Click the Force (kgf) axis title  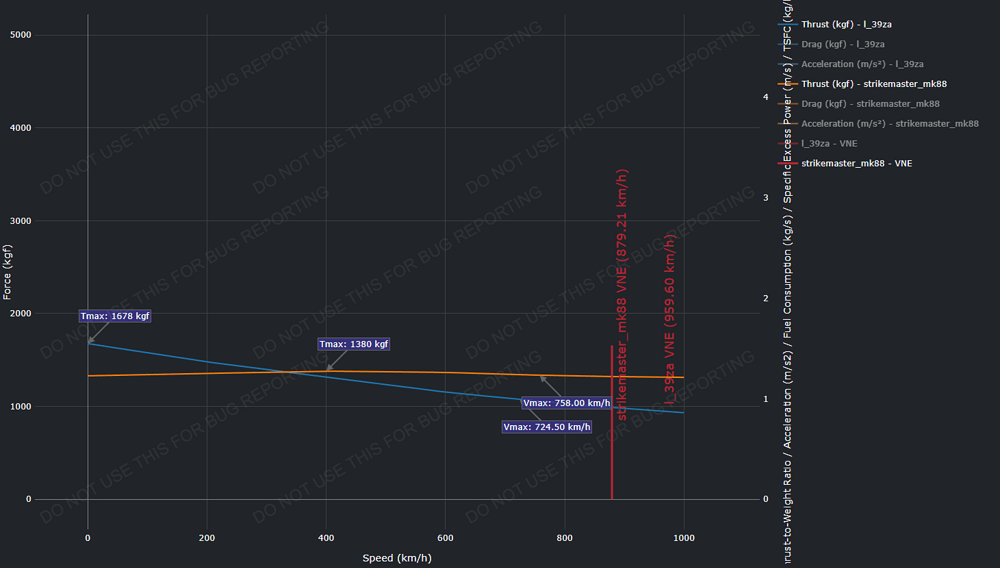(x=8, y=268)
